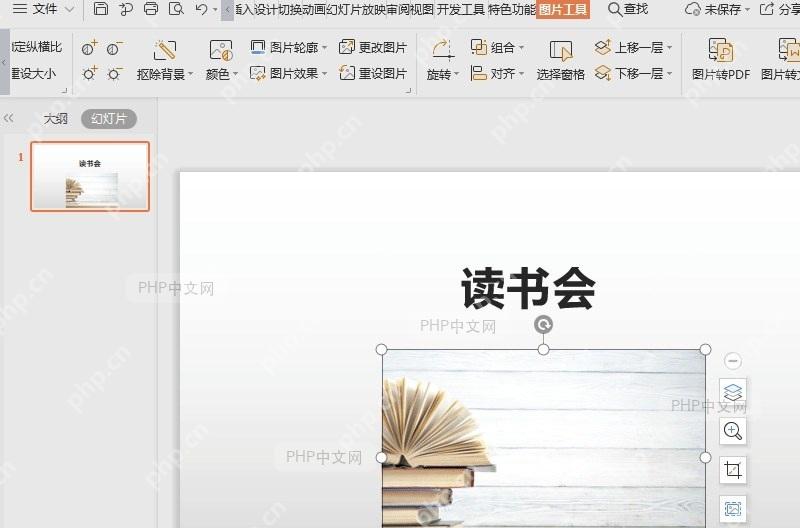Click 下移一层 send backward
This screenshot has height=528, width=800.
click(x=629, y=73)
